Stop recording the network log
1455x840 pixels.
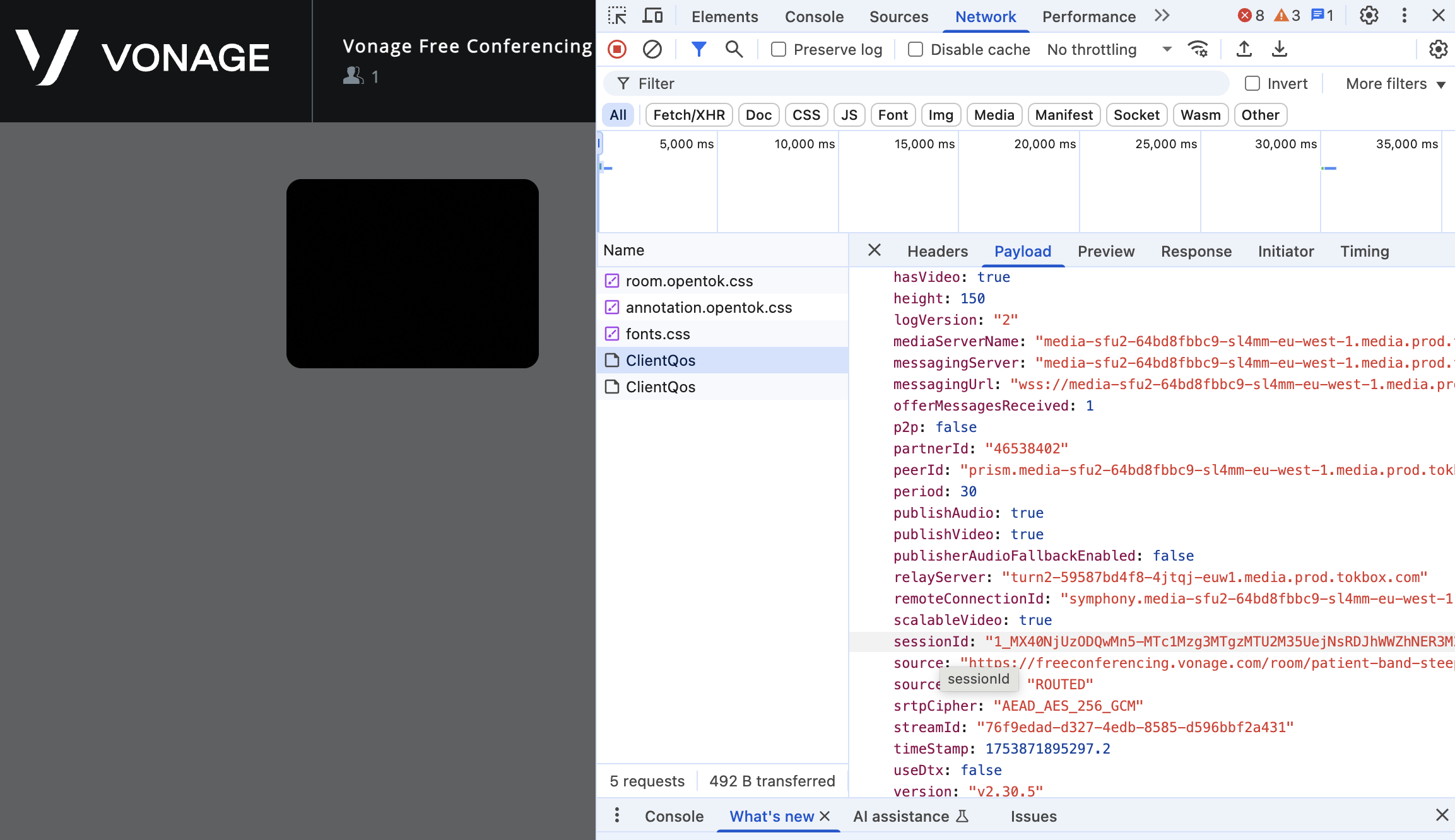coord(617,49)
